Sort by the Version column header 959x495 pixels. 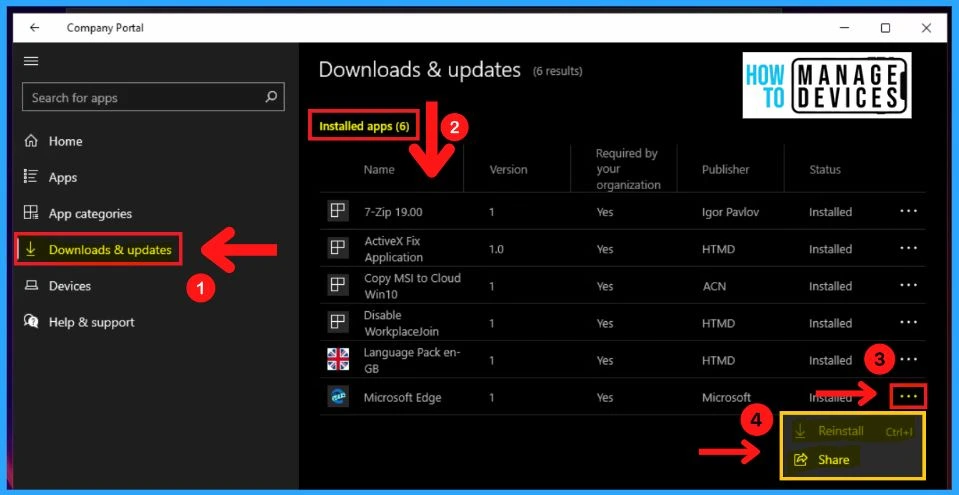(508, 169)
